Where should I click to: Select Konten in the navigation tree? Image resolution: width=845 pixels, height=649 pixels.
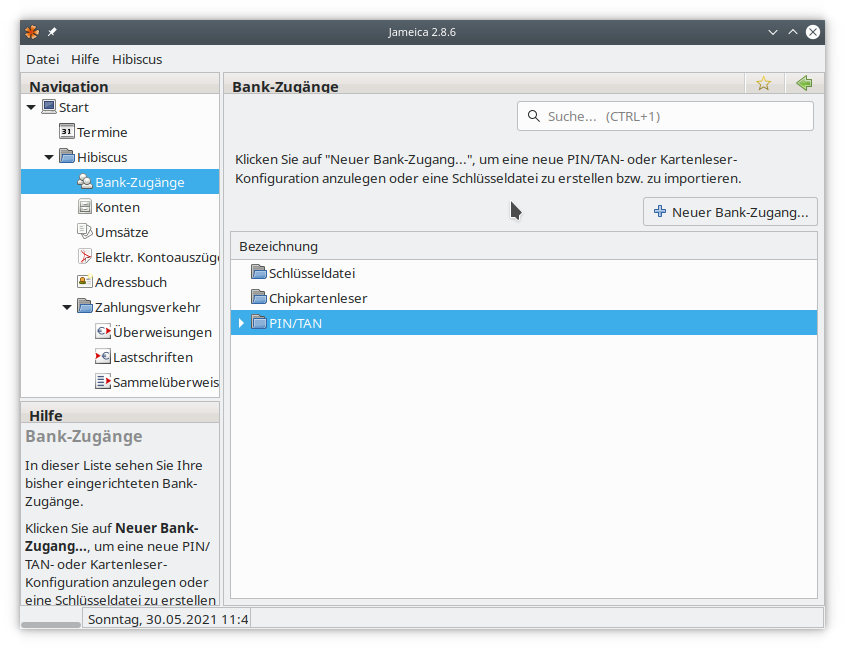click(117, 207)
